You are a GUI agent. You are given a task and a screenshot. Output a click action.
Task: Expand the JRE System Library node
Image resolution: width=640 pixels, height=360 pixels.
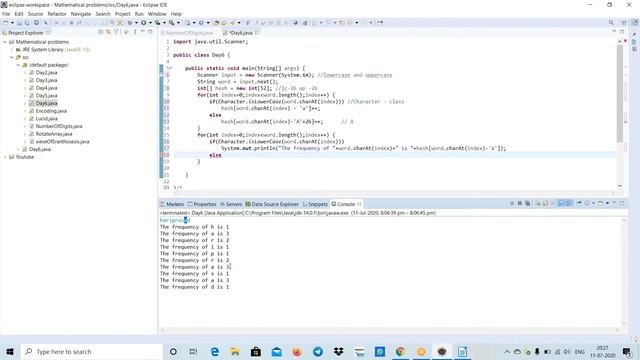click(12, 50)
